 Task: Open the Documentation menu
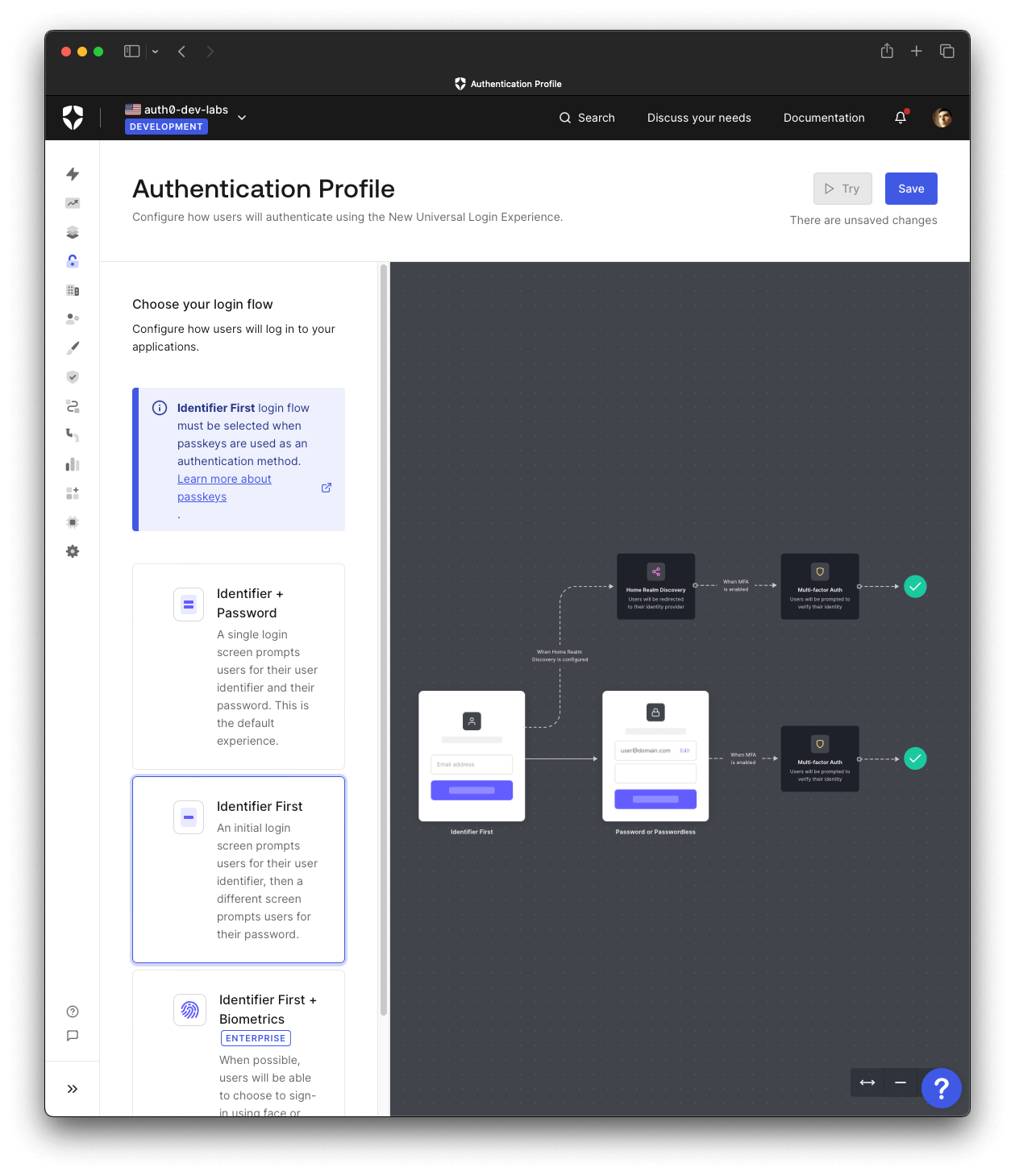click(824, 117)
